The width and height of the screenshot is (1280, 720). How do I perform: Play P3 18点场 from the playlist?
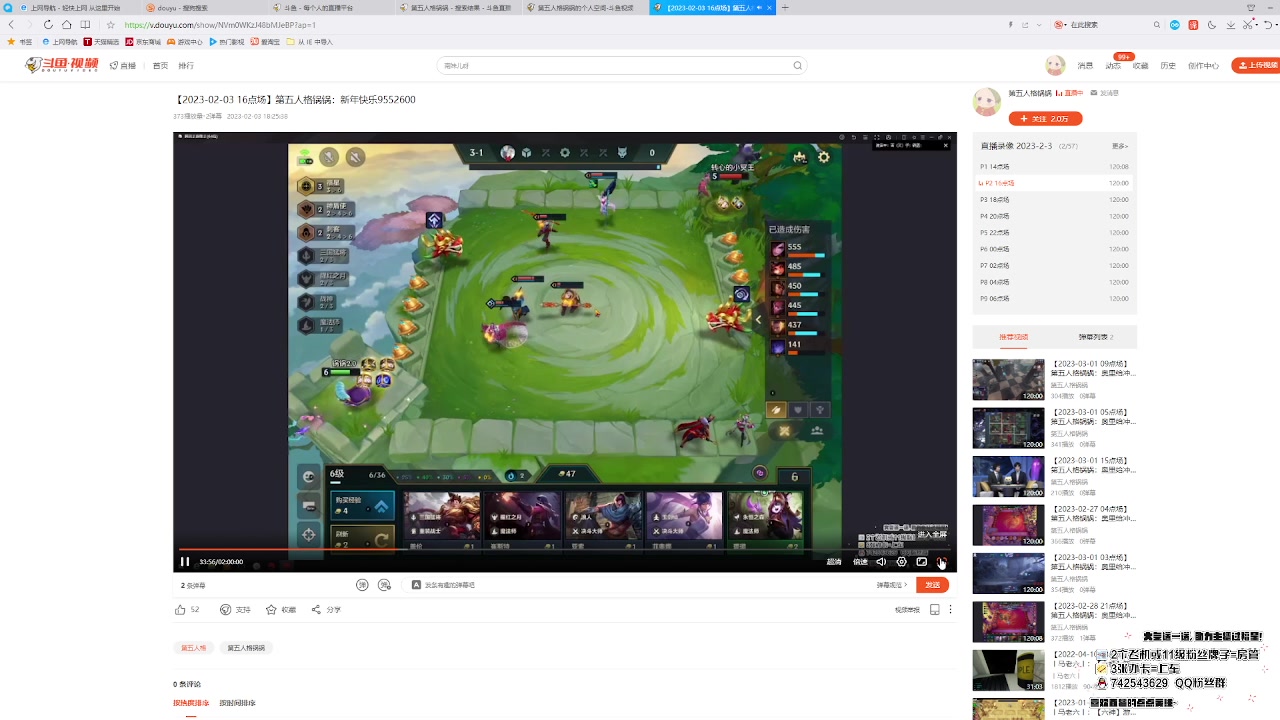(1054, 200)
